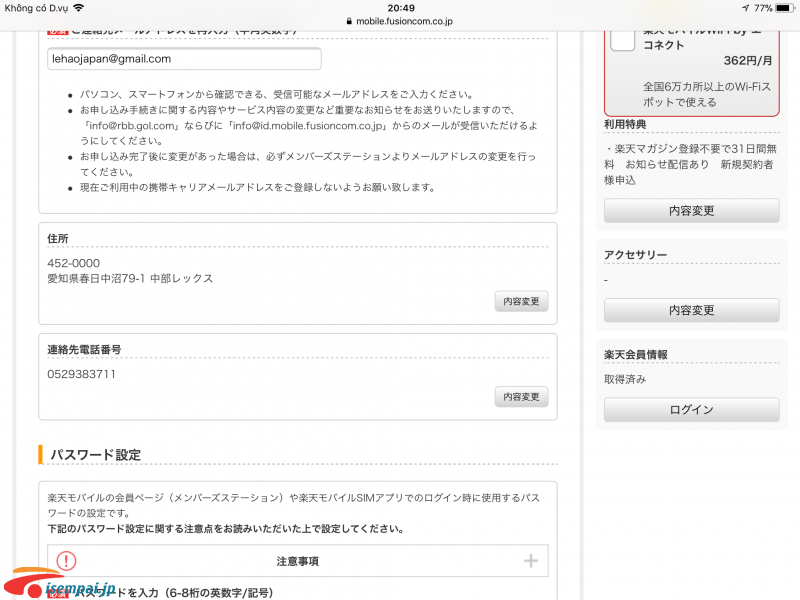The height and width of the screenshot is (600, 800).
Task: Click the 利用特典 heading
Action: (625, 124)
